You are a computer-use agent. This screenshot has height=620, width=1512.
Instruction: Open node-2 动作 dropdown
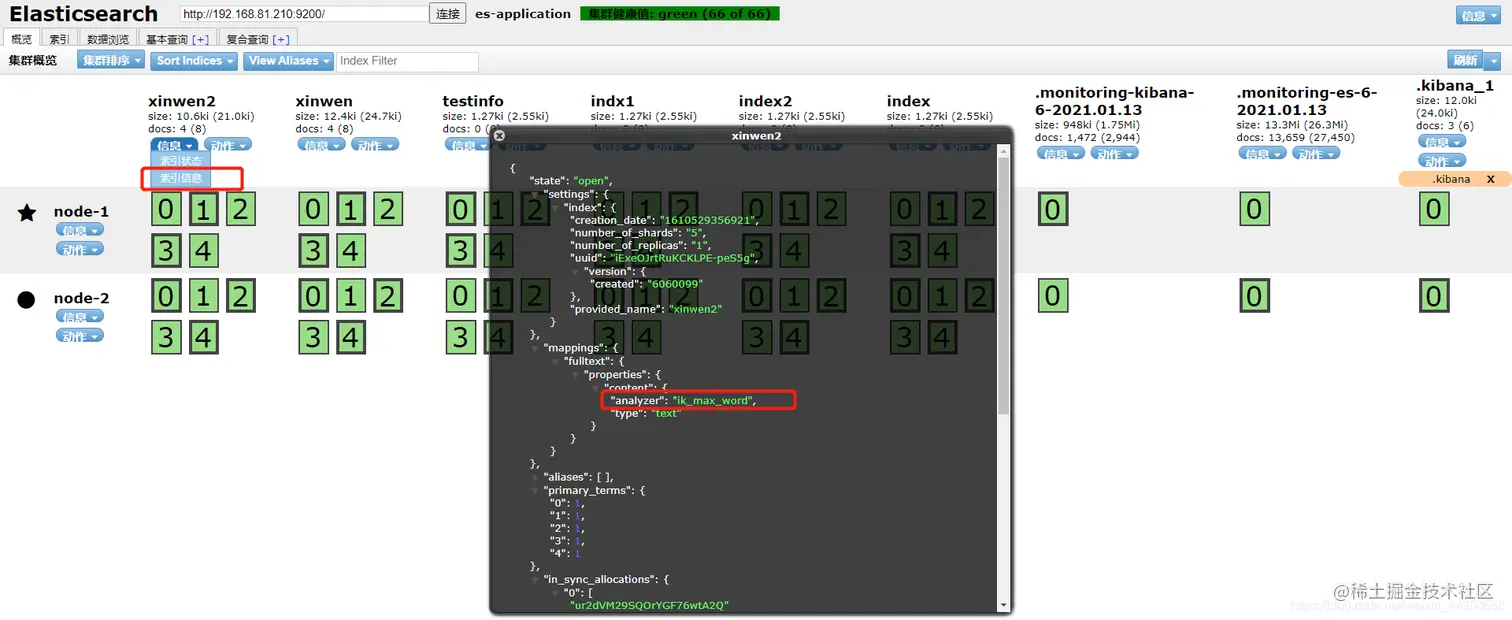(x=80, y=336)
